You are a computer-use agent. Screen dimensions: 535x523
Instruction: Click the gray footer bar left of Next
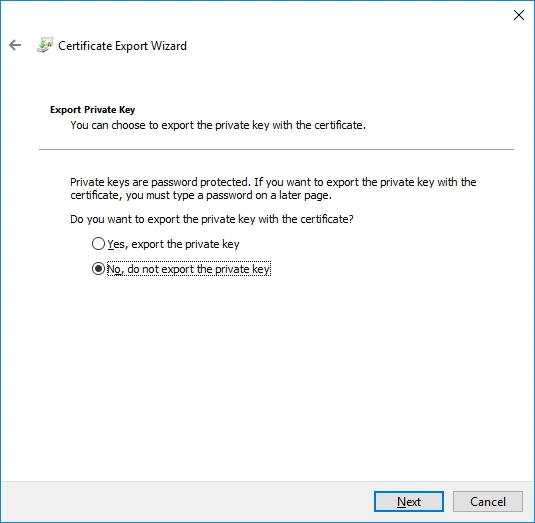point(188,502)
